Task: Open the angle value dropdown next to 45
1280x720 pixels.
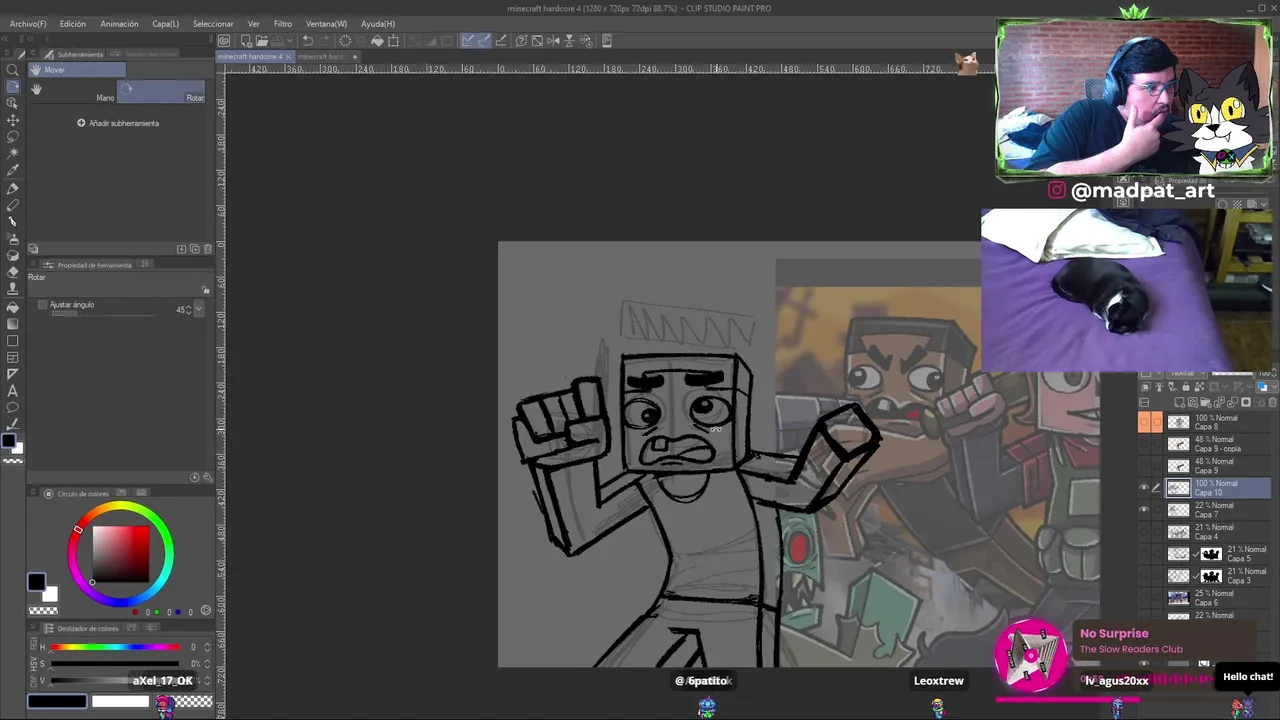Action: click(x=199, y=310)
